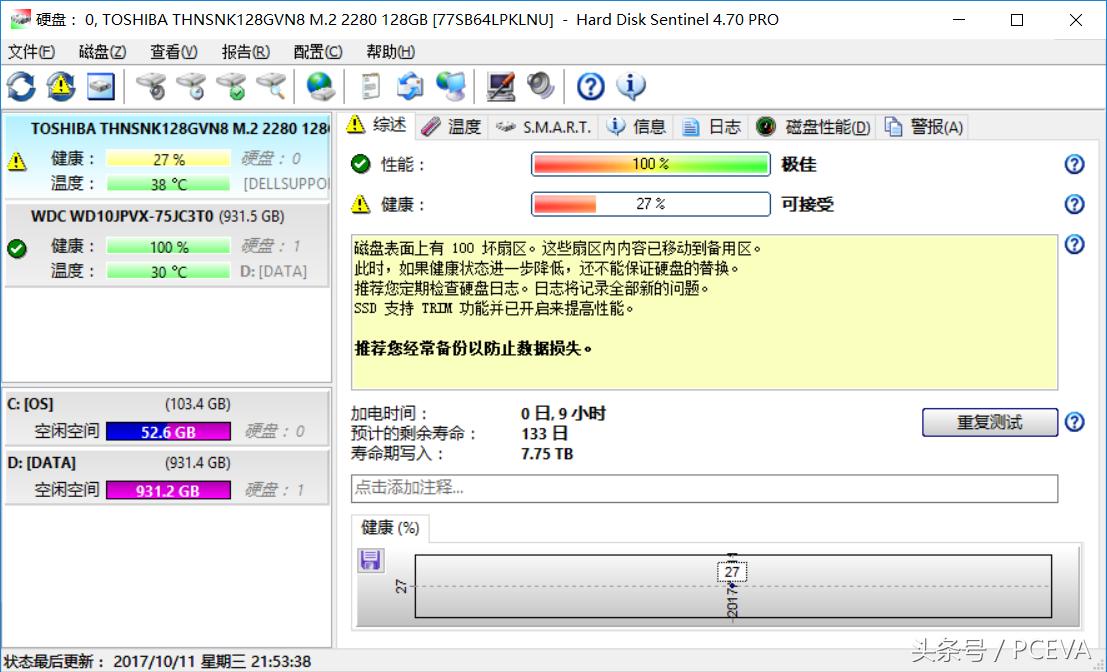Click the speaker sound toolbar icon

pyautogui.click(x=541, y=87)
